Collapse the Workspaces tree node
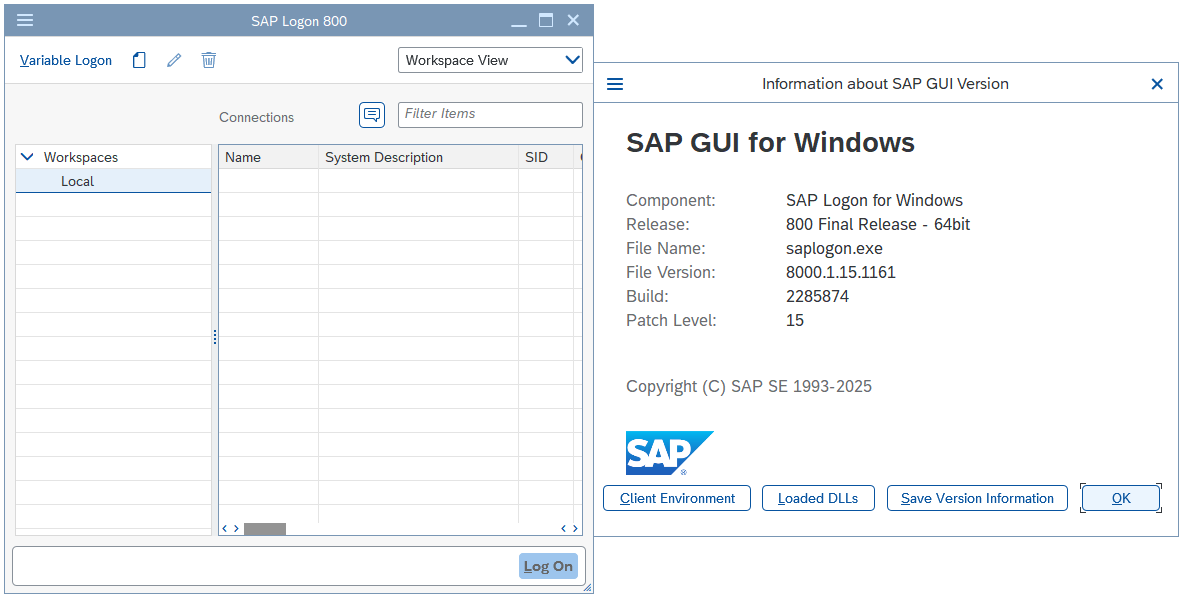This screenshot has height=600, width=1184. pyautogui.click(x=28, y=157)
